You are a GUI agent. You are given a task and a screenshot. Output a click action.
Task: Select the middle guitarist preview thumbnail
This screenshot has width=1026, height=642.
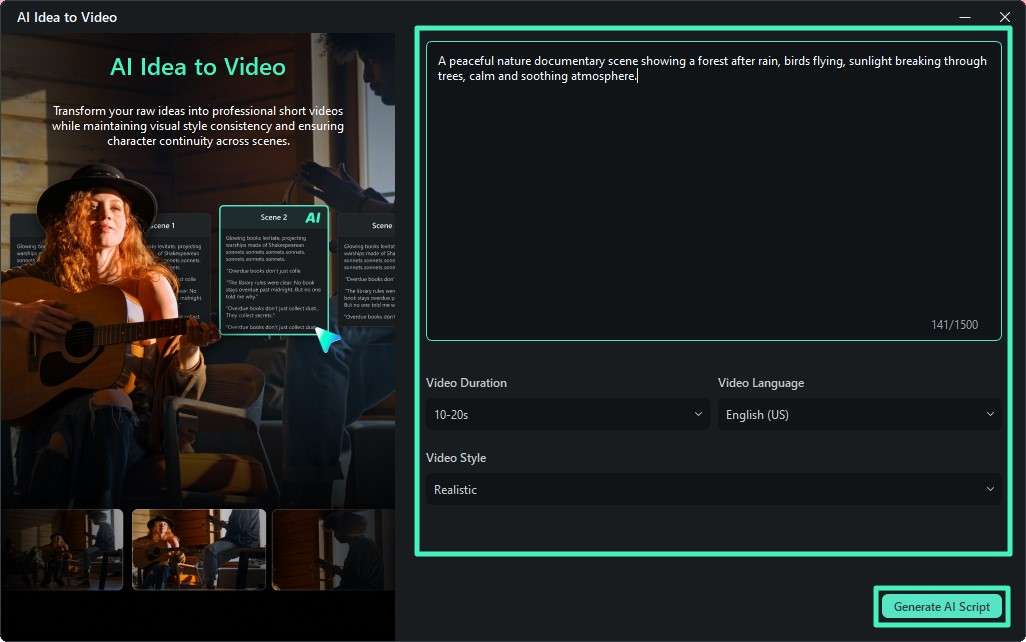click(199, 550)
